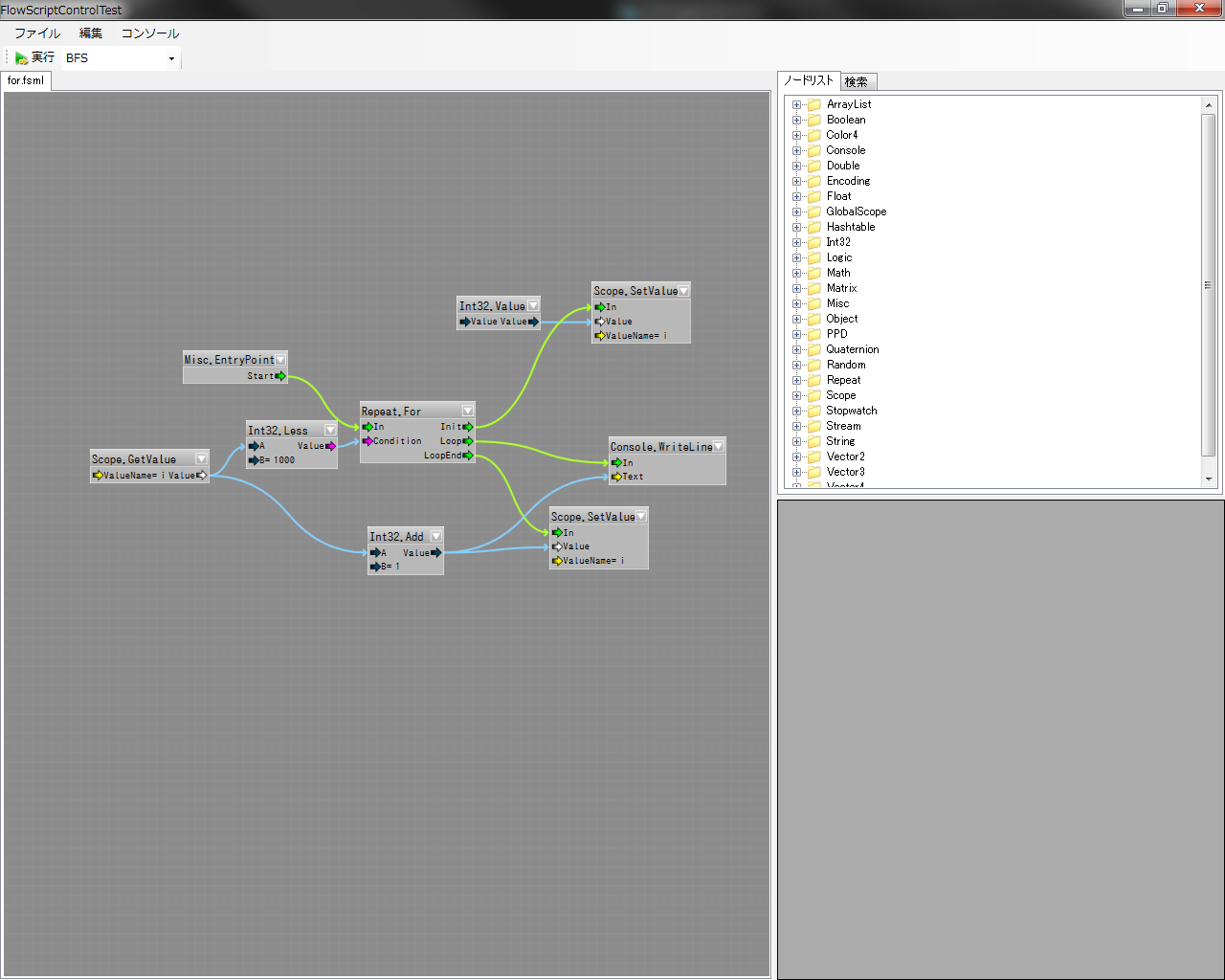Open the コンソール menu
This screenshot has width=1225, height=980.
tap(149, 33)
